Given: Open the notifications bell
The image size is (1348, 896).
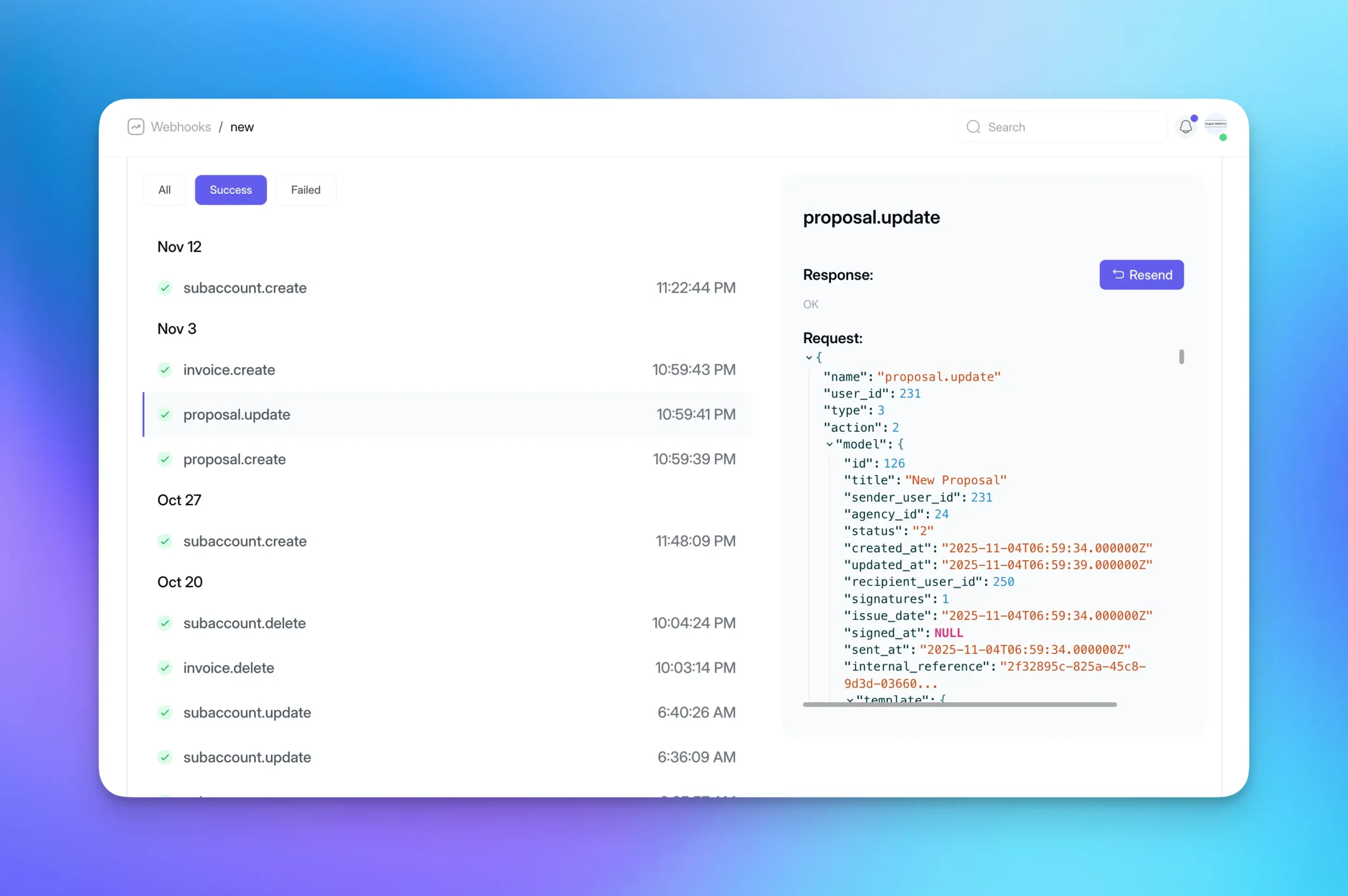Looking at the screenshot, I should pyautogui.click(x=1186, y=127).
